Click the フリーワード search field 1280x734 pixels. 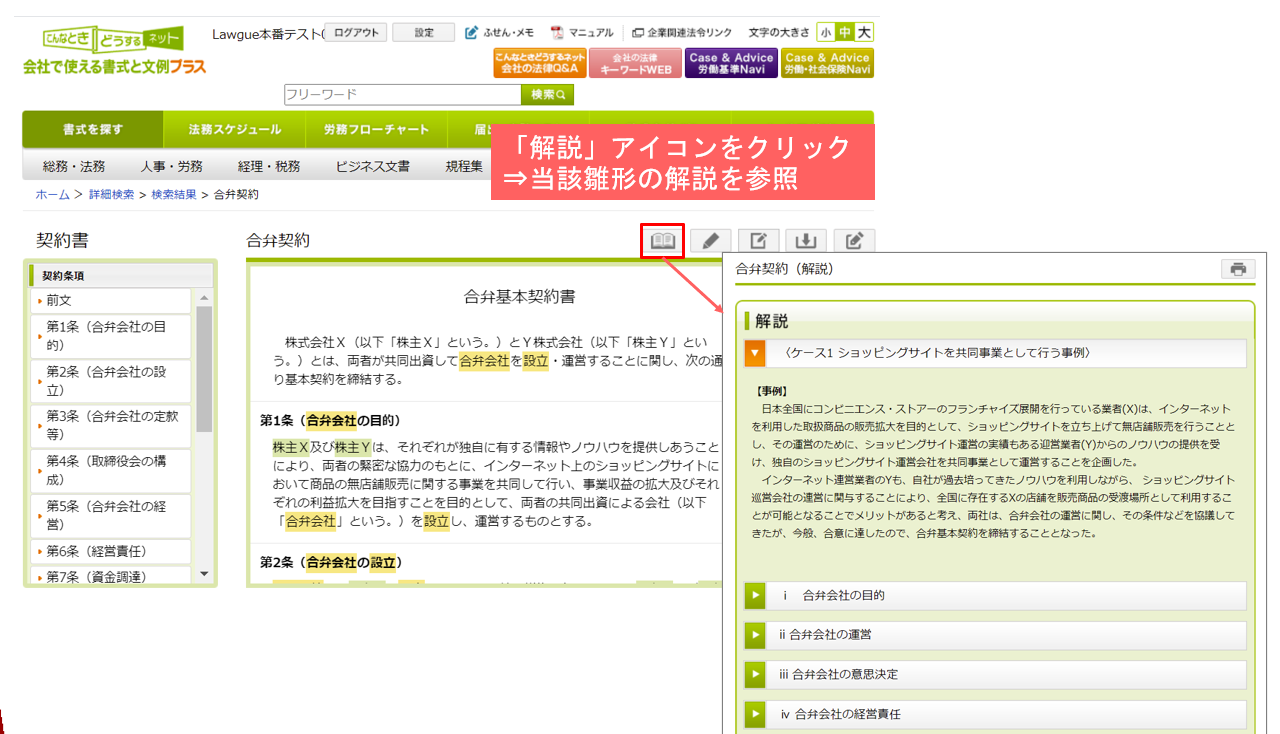click(401, 95)
